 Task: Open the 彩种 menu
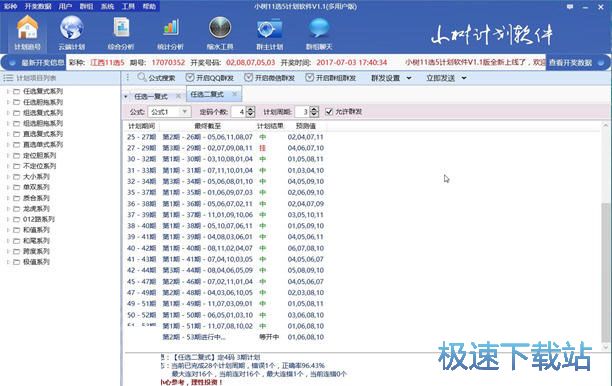coord(10,6)
